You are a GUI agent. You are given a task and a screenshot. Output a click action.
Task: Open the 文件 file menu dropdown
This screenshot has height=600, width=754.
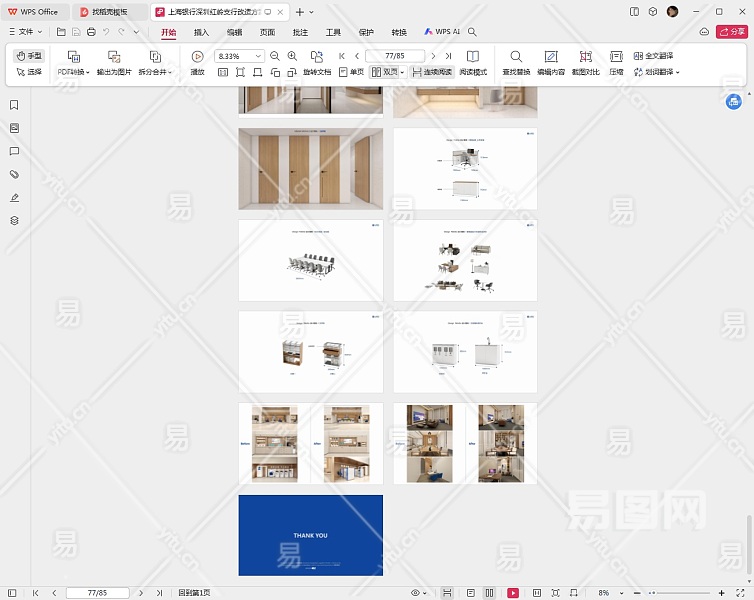coord(26,32)
